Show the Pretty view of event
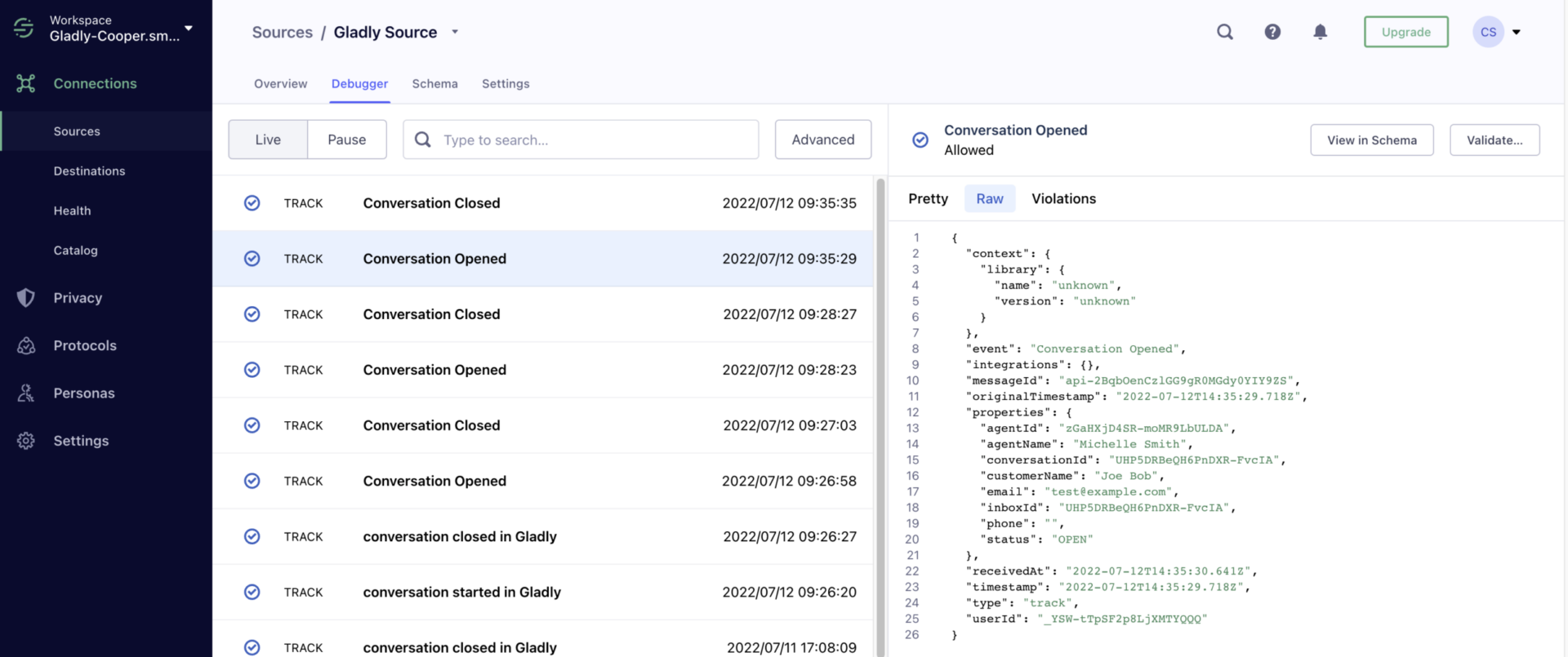Image resolution: width=1568 pixels, height=657 pixels. pyautogui.click(x=929, y=198)
